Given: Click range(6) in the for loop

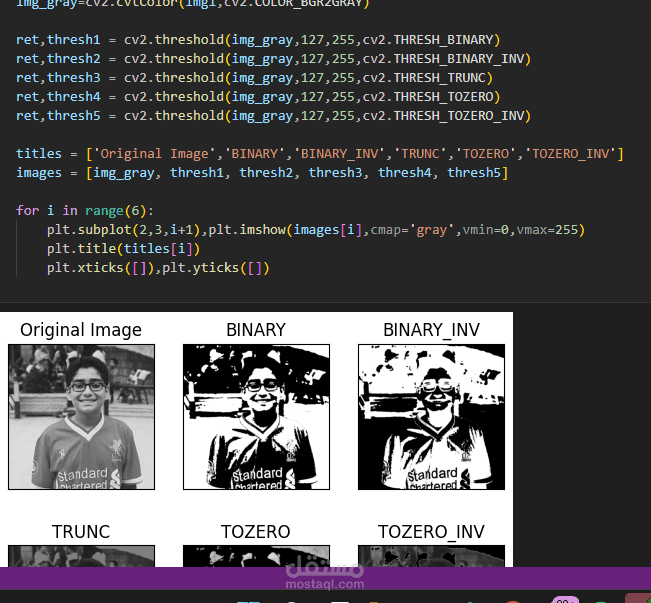Looking at the screenshot, I should pyautogui.click(x=116, y=211).
